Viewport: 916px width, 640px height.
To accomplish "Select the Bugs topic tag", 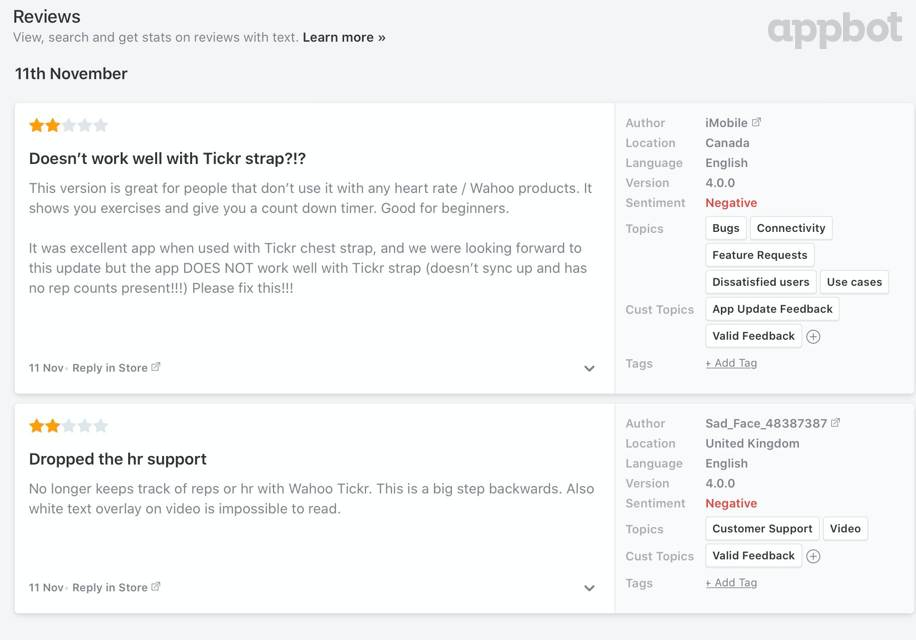I will coord(726,228).
